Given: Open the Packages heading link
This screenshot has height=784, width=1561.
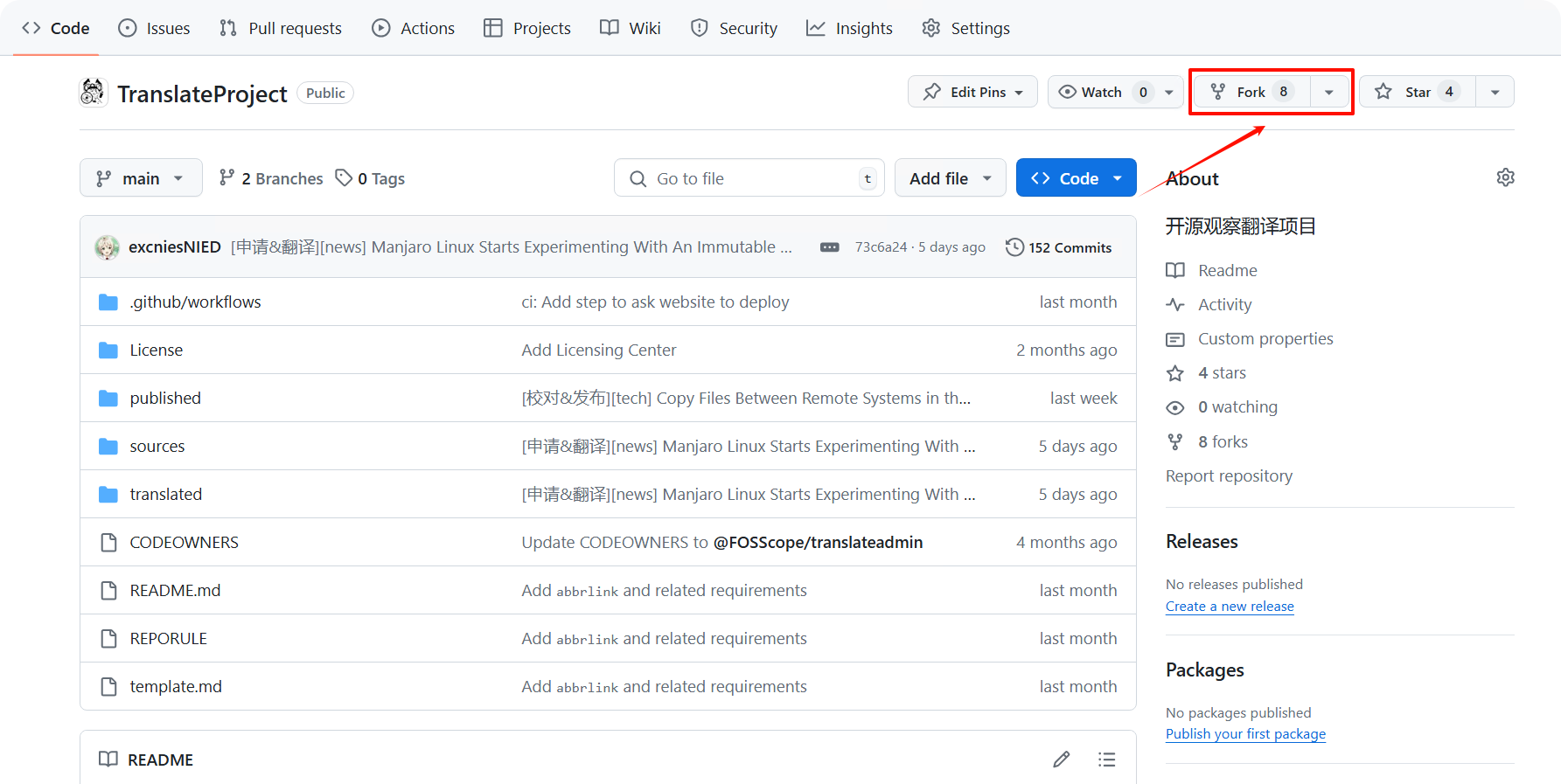Looking at the screenshot, I should [1204, 670].
